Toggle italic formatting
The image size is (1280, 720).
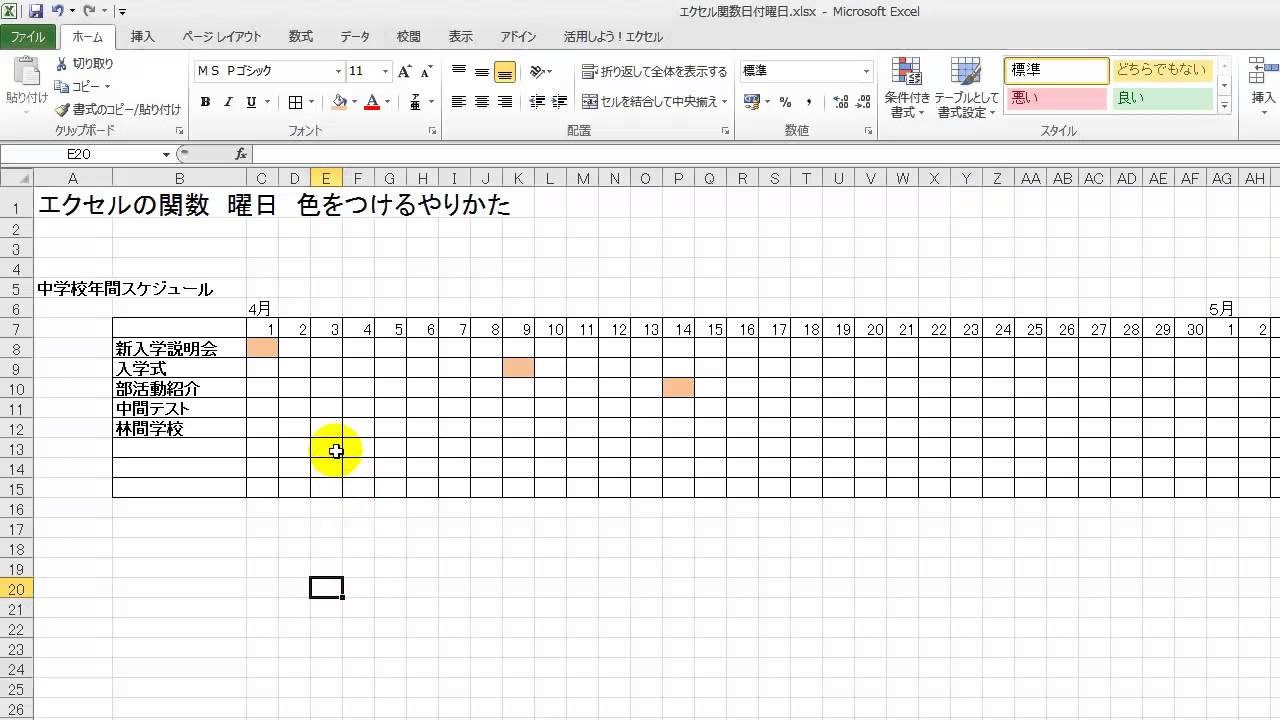[x=228, y=102]
